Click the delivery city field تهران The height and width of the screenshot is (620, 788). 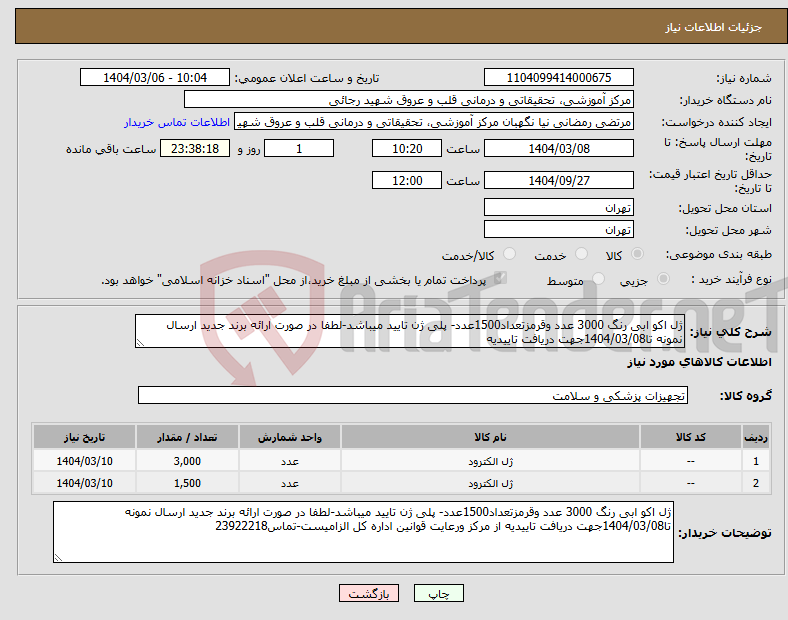tap(558, 229)
